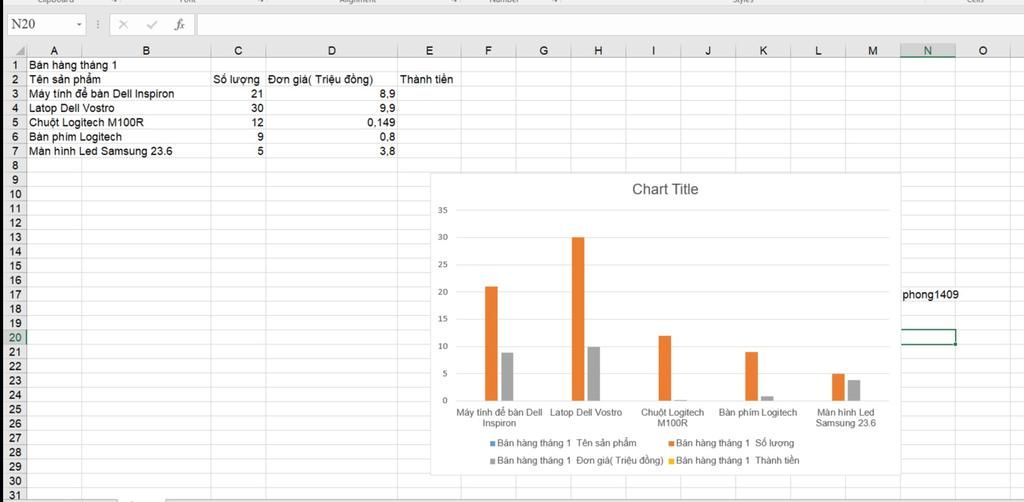This screenshot has height=502, width=1024.
Task: Click the 'Số lượng' header cell
Action: tap(238, 80)
